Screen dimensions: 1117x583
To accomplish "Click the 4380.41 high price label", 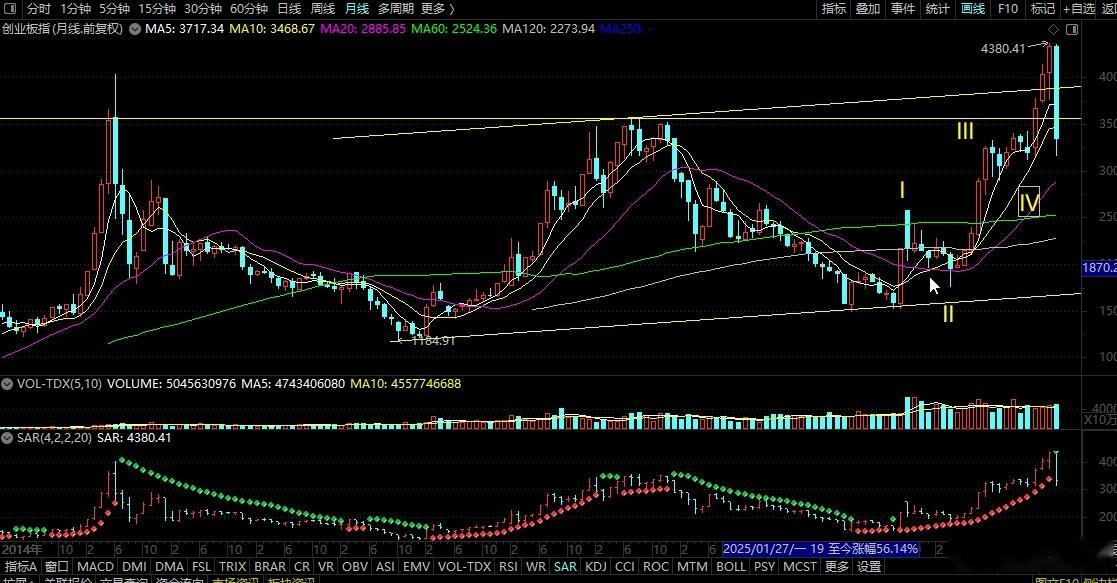I will click(x=1002, y=48).
